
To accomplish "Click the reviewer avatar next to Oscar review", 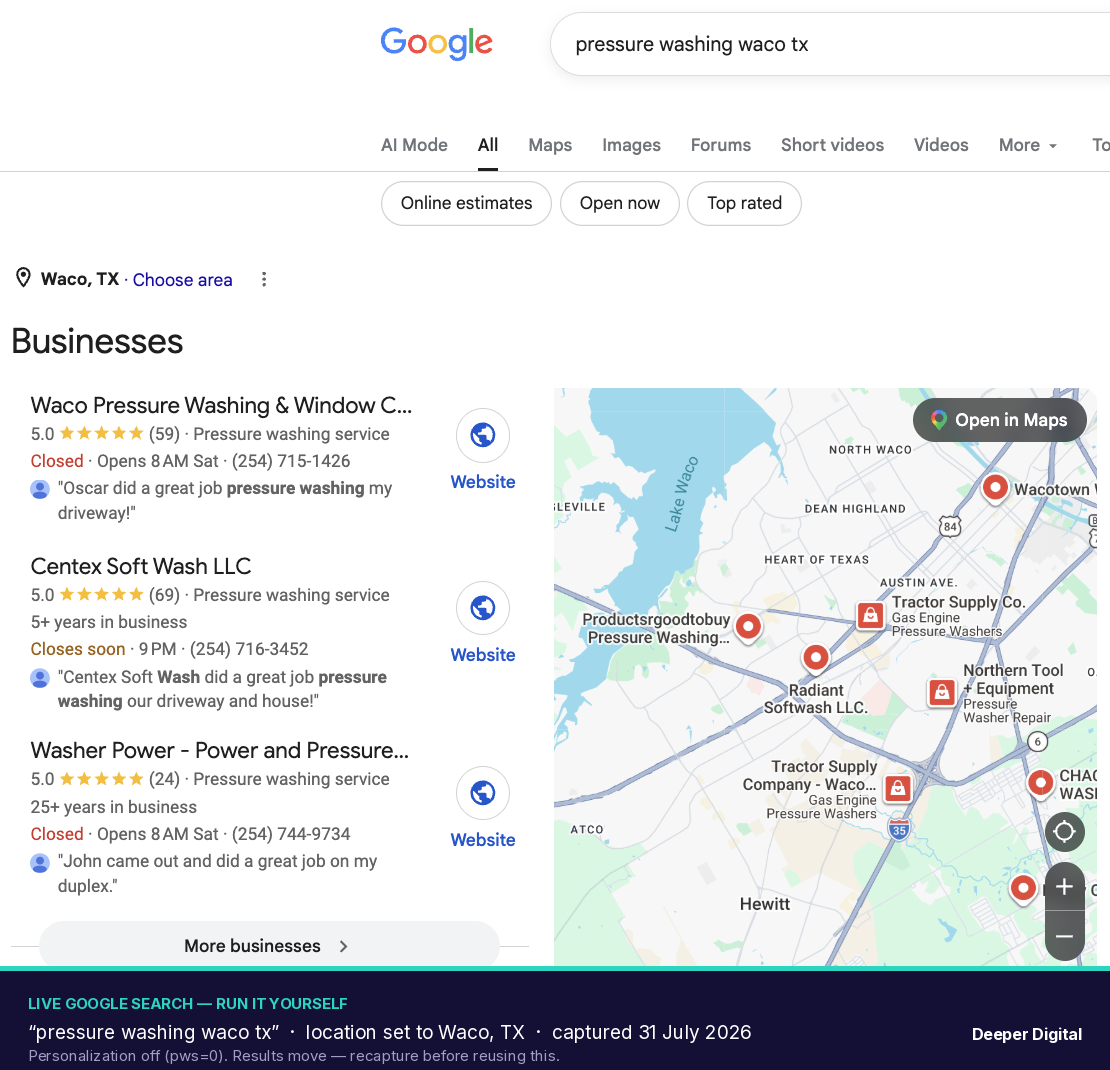I will pyautogui.click(x=40, y=489).
